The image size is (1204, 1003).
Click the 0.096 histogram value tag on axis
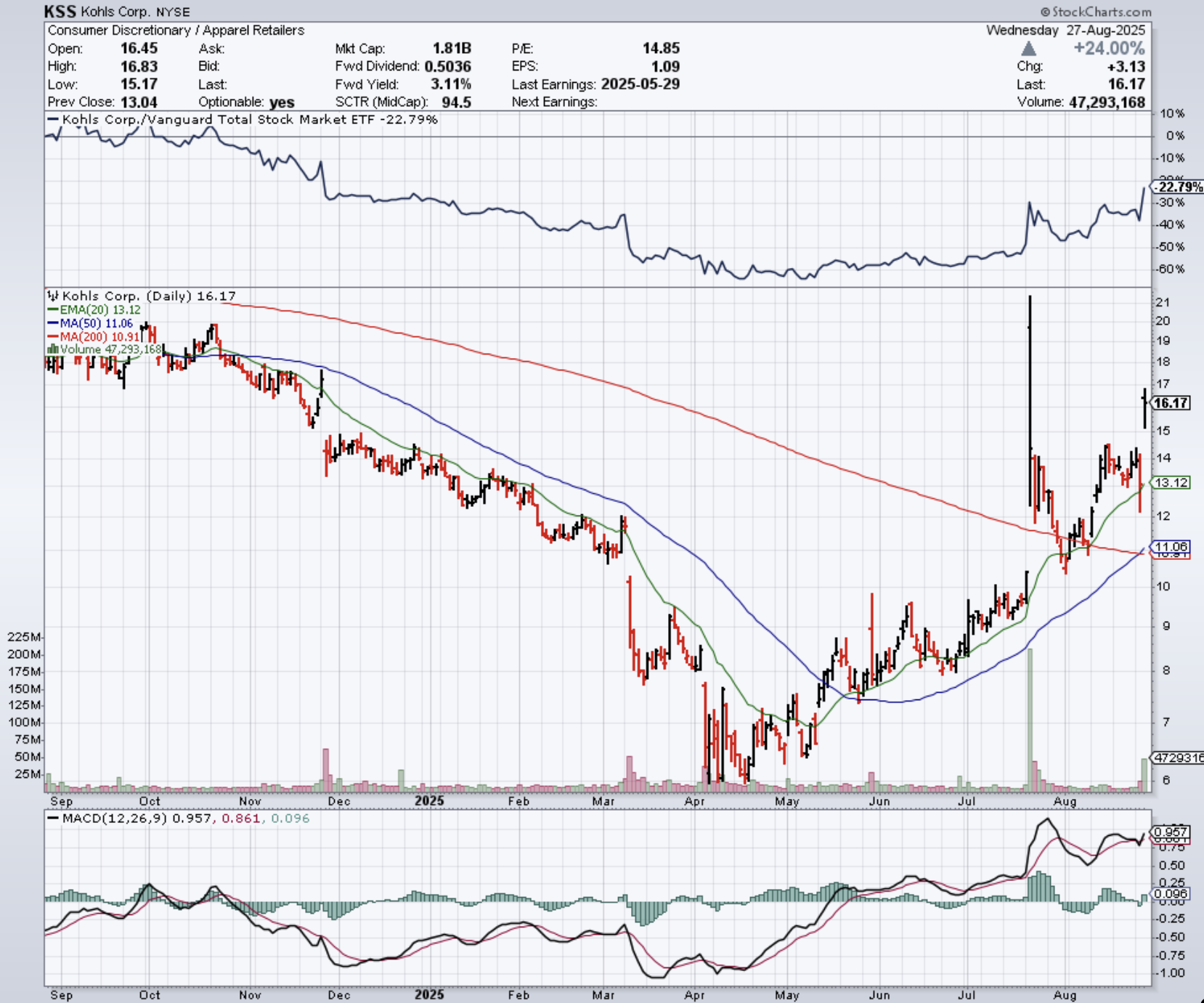(x=1171, y=894)
